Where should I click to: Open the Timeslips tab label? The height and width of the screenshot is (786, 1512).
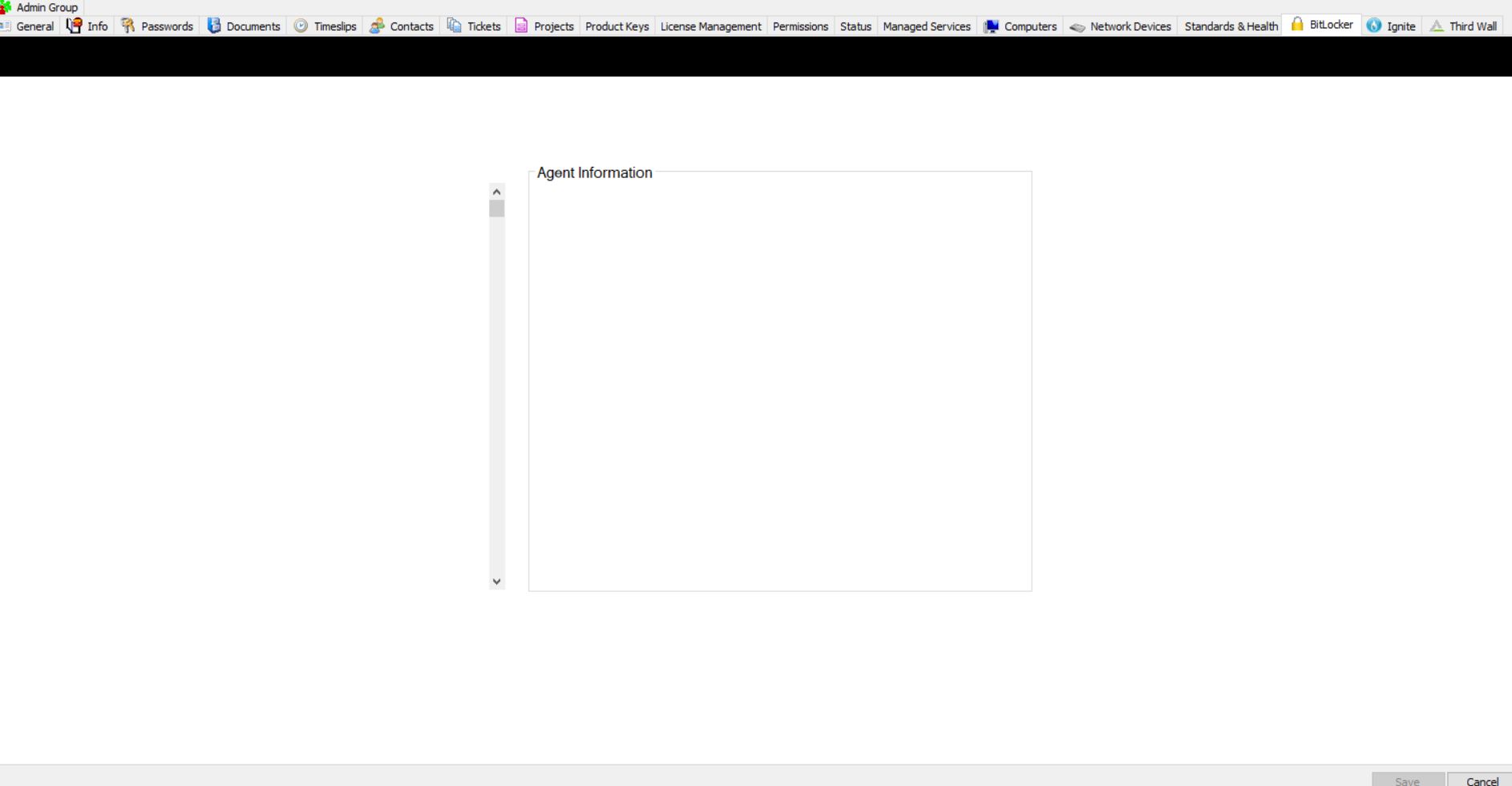click(x=335, y=26)
